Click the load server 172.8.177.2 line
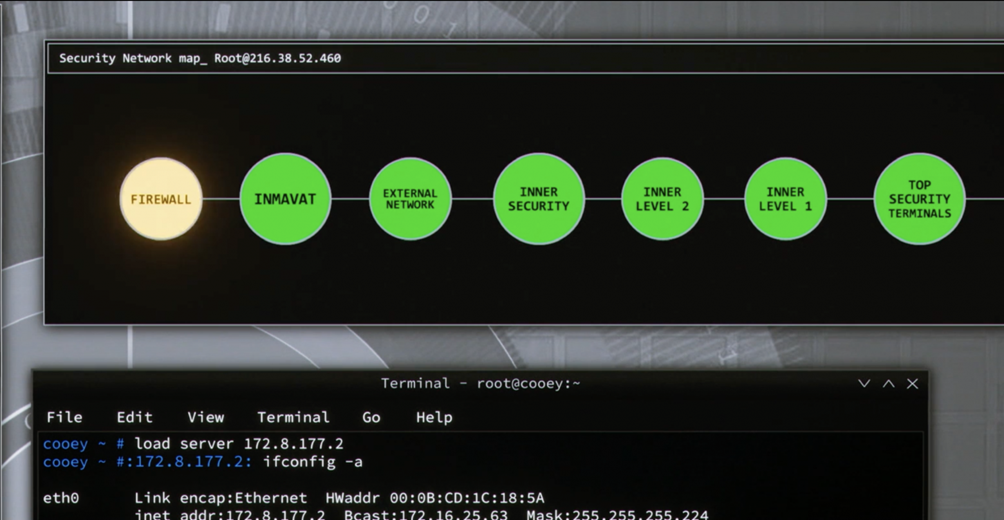The image size is (1004, 520). 239,443
